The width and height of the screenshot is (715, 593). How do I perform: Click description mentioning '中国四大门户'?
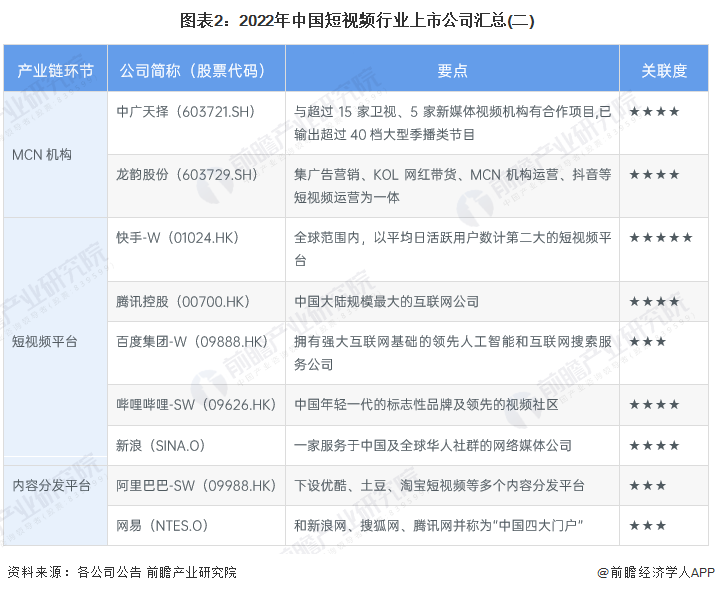[x=439, y=526]
